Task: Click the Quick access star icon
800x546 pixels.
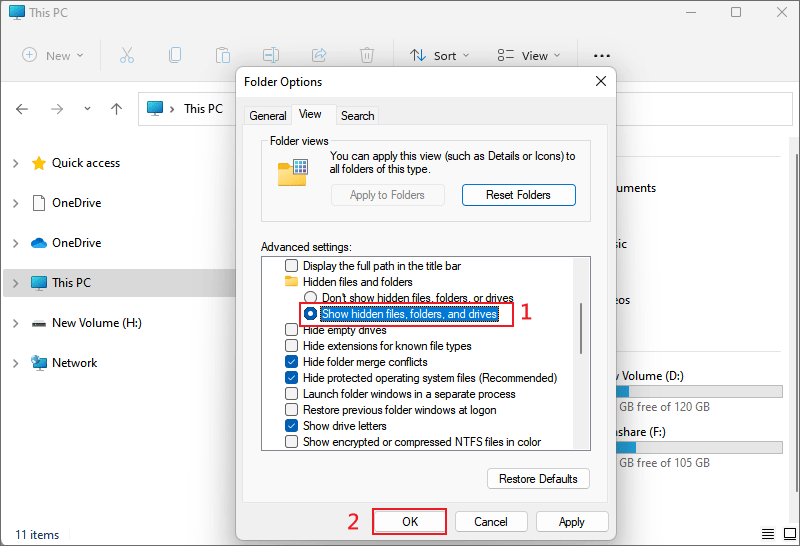Action: [x=39, y=163]
